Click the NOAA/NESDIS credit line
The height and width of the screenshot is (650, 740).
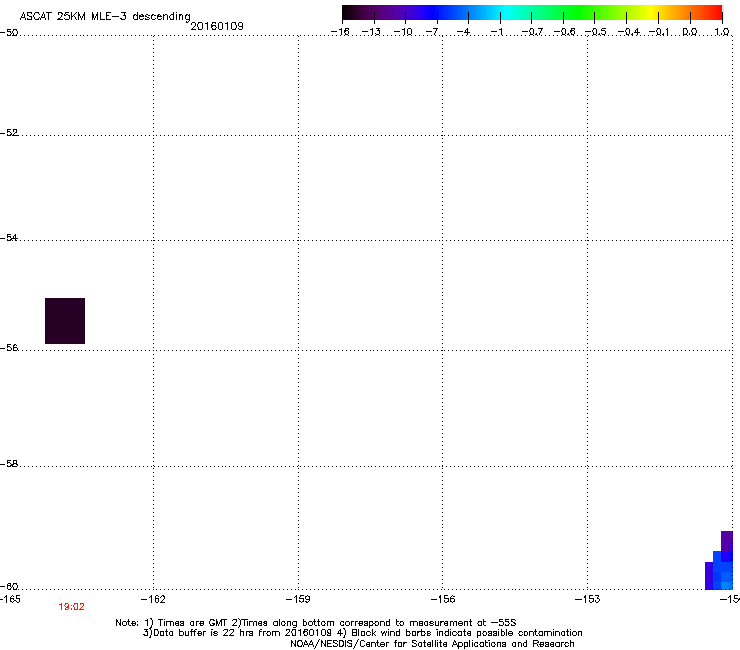(x=432, y=644)
